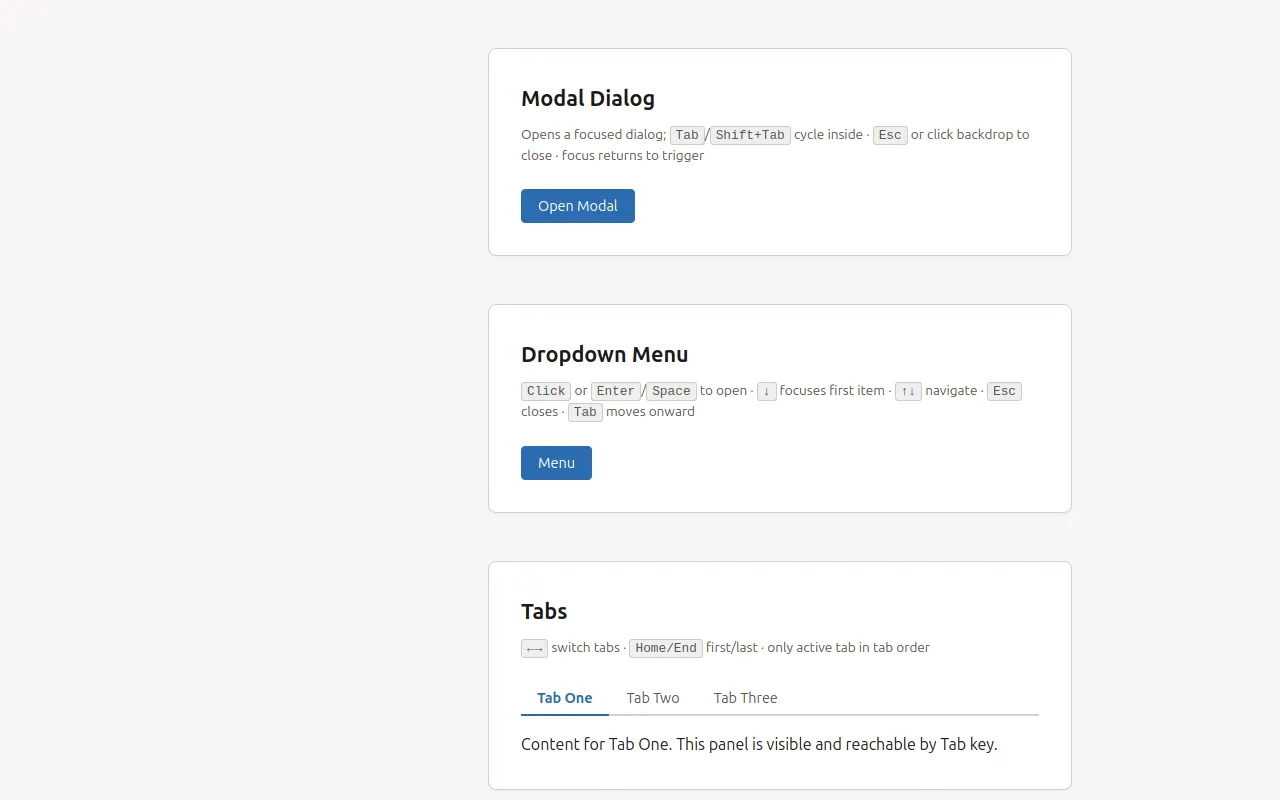Click the Dropdown Menu heading
Image resolution: width=1280 pixels, height=800 pixels.
[x=605, y=354]
